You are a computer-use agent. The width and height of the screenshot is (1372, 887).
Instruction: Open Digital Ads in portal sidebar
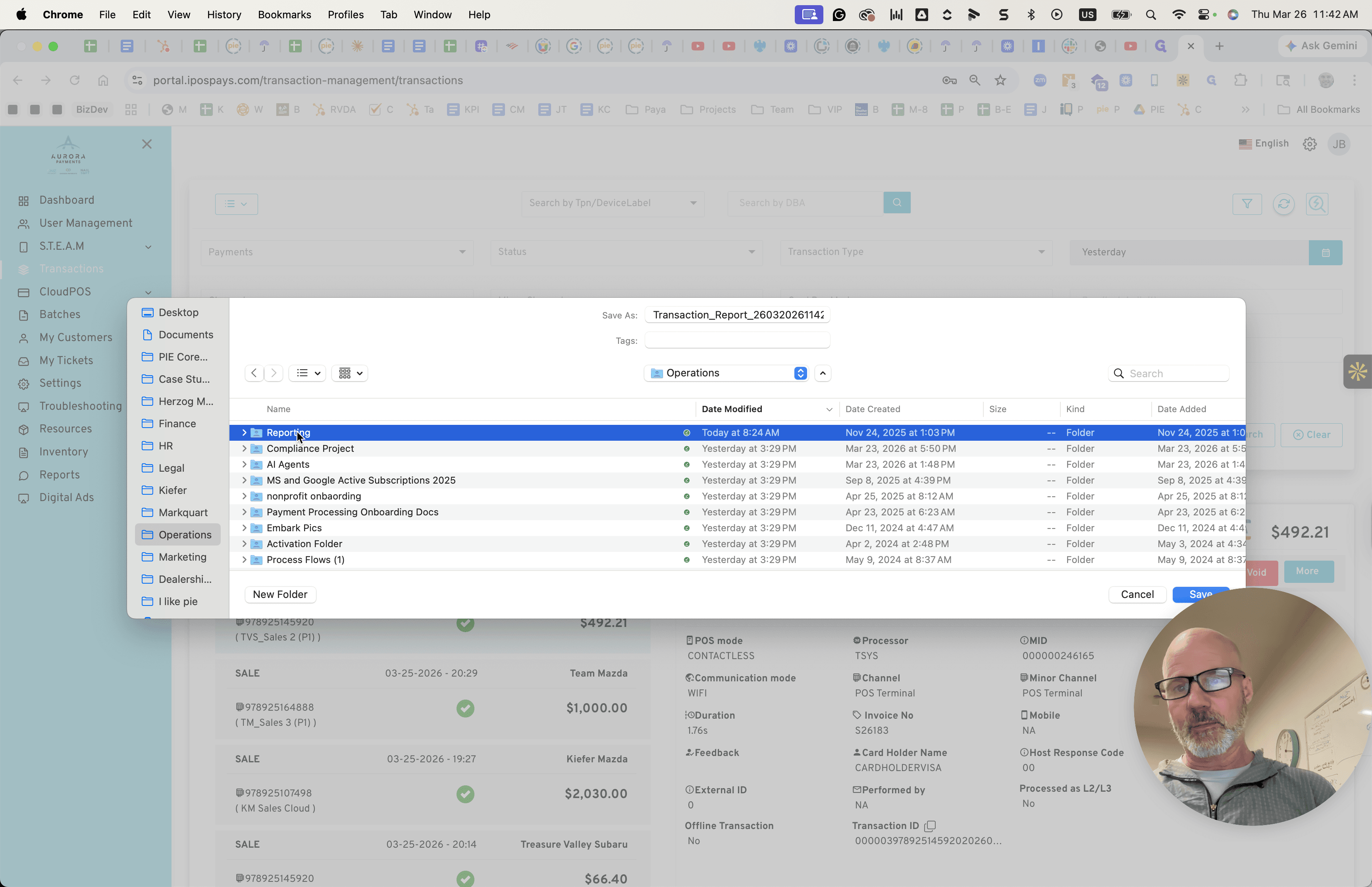tap(66, 497)
